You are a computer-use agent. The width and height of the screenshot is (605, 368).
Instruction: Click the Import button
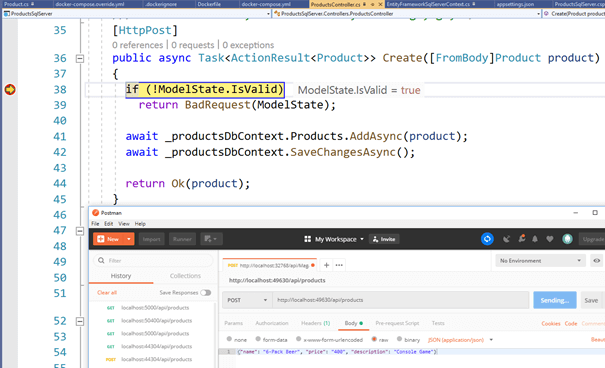(151, 239)
